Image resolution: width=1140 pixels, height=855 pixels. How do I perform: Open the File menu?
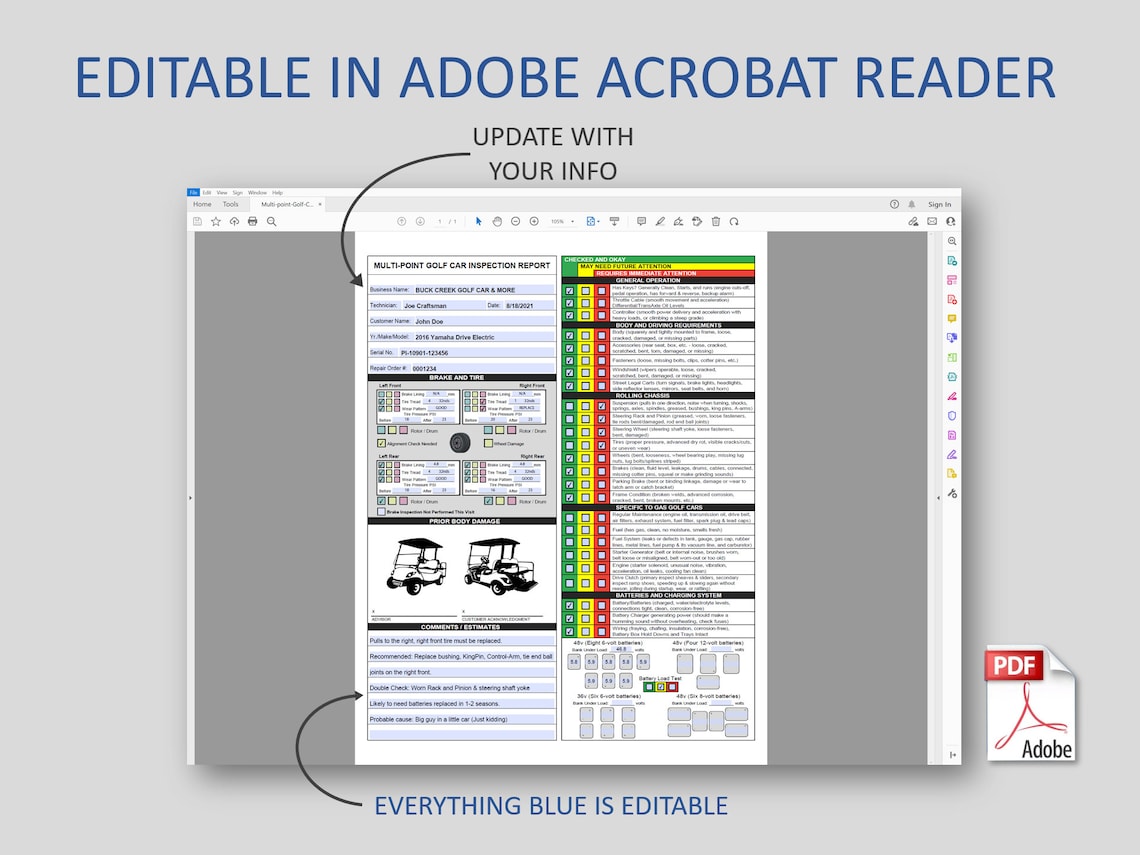point(193,193)
